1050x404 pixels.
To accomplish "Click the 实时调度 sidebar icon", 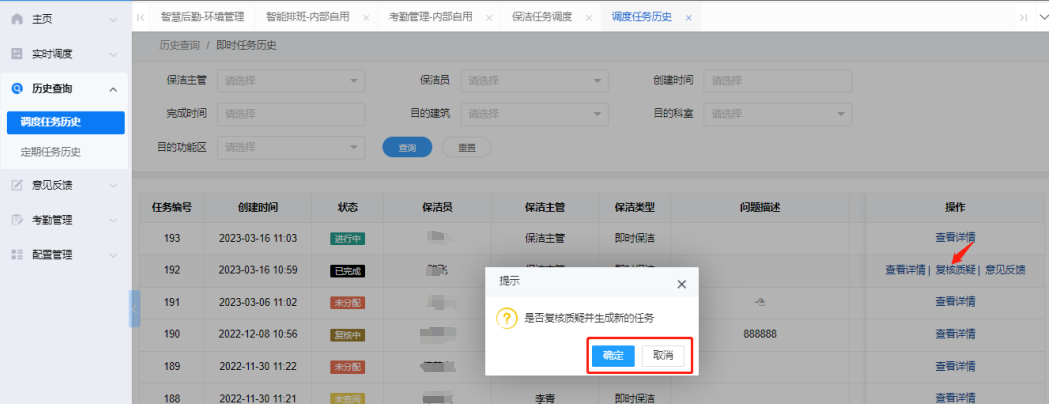I will (x=17, y=54).
